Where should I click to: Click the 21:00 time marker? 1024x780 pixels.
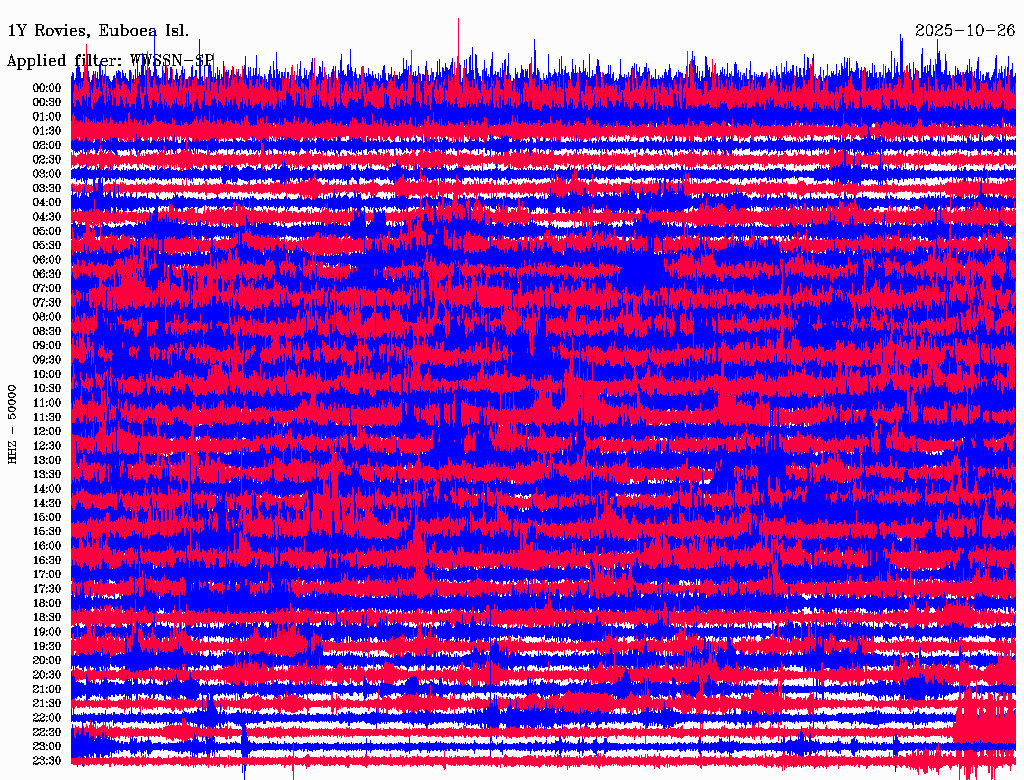47,689
